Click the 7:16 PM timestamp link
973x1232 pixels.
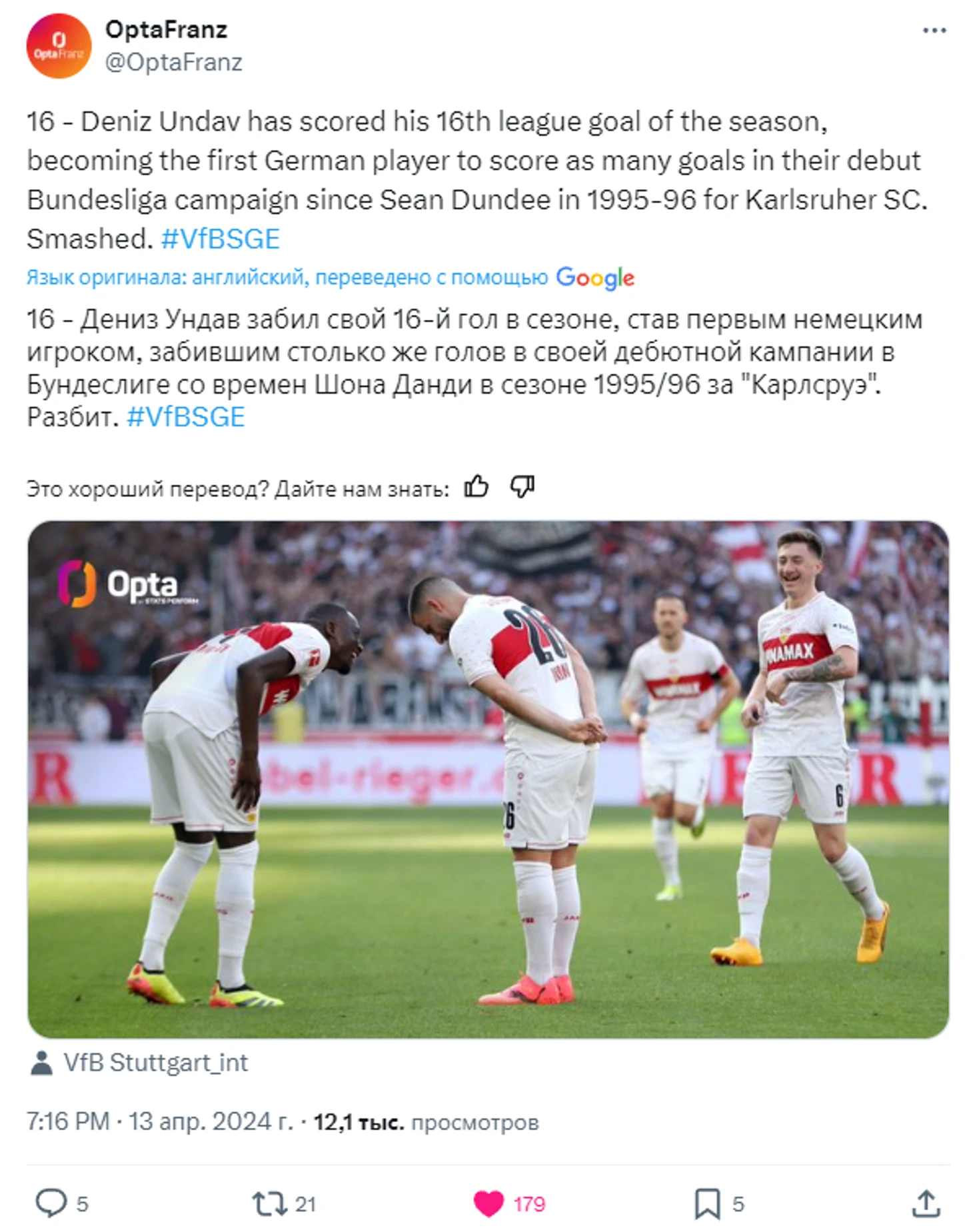coord(159,1121)
